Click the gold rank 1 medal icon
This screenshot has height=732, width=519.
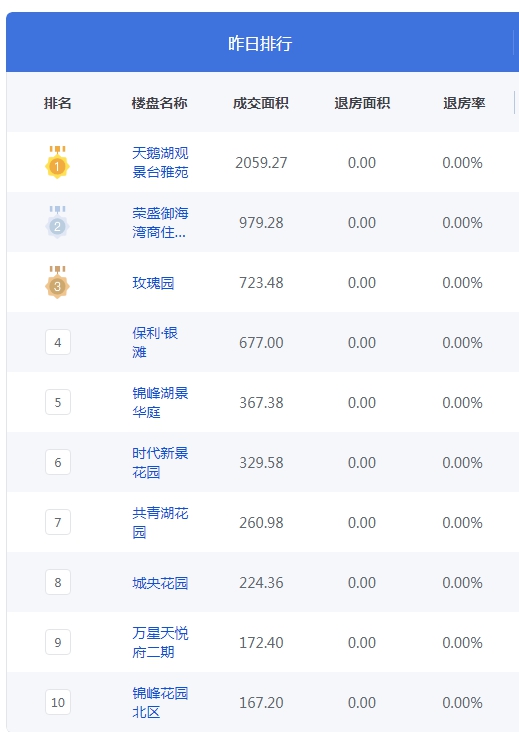point(57,162)
